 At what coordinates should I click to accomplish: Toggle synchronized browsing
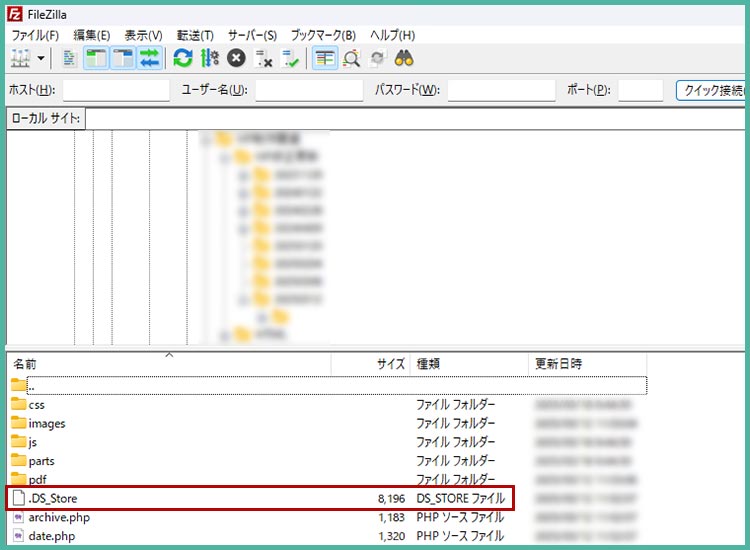coord(378,58)
